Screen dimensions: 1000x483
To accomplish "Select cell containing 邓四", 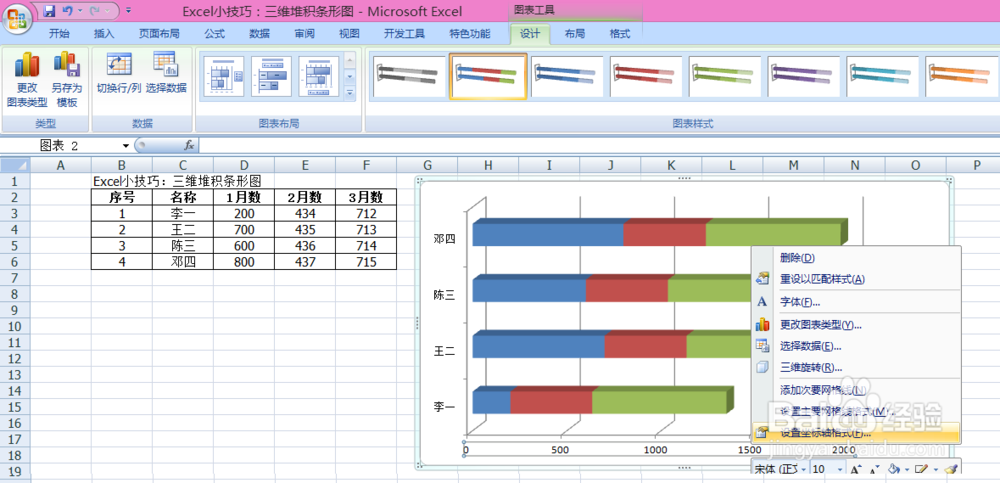I will pyautogui.click(x=183, y=262).
